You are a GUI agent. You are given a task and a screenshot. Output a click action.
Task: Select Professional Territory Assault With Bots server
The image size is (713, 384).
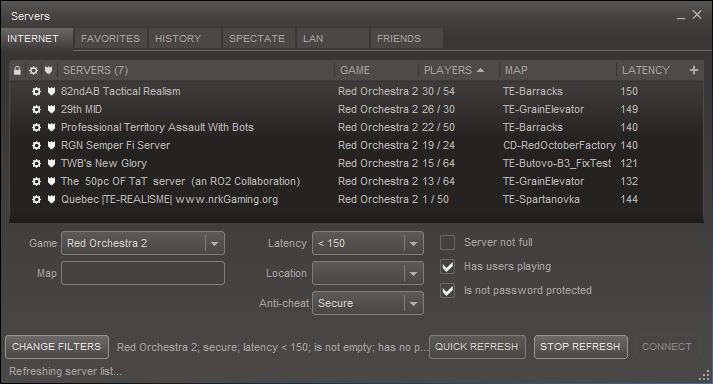tap(356, 127)
